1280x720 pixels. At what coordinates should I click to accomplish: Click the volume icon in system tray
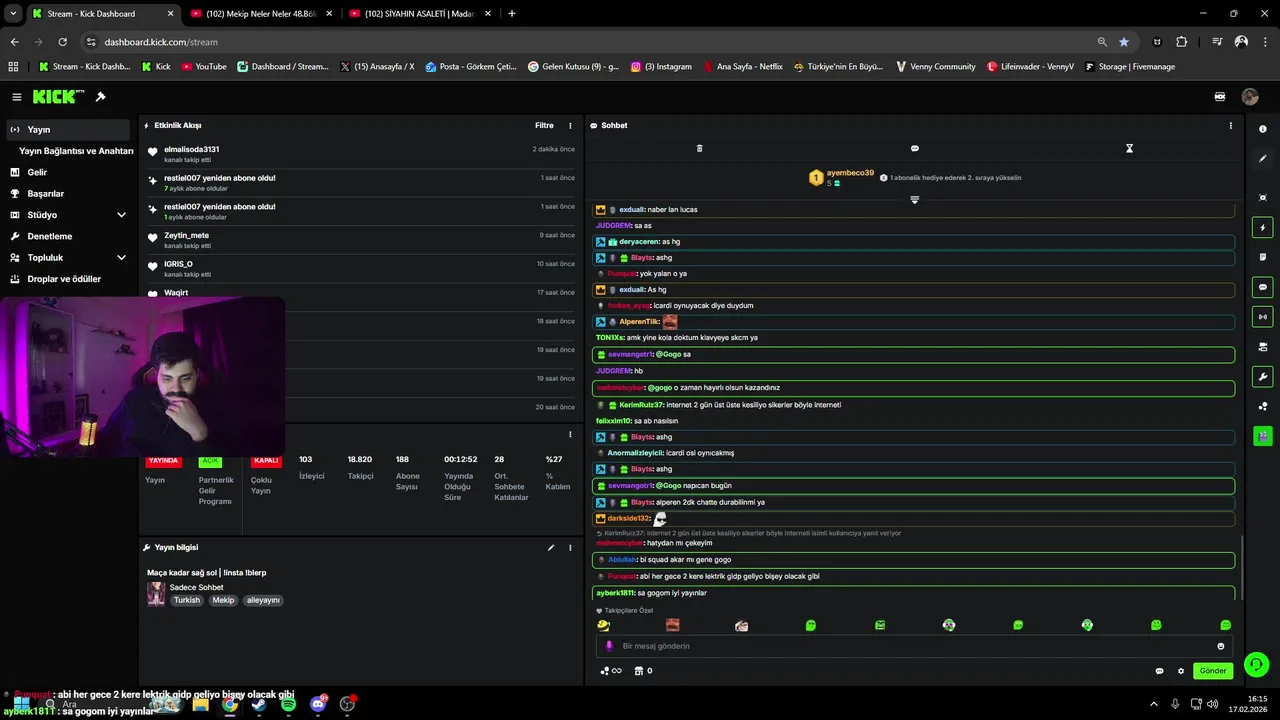coord(1212,704)
